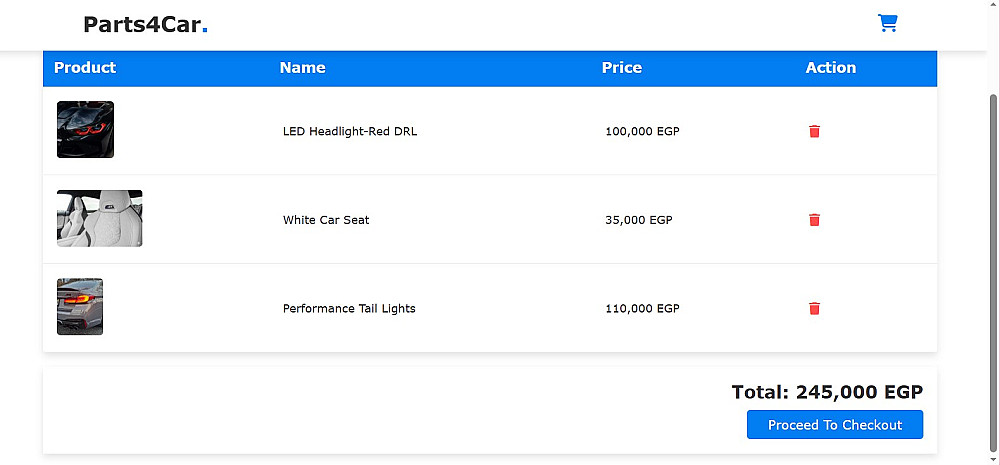The image size is (1000, 465).
Task: Remove White Car Seat with trash icon
Action: 814,220
